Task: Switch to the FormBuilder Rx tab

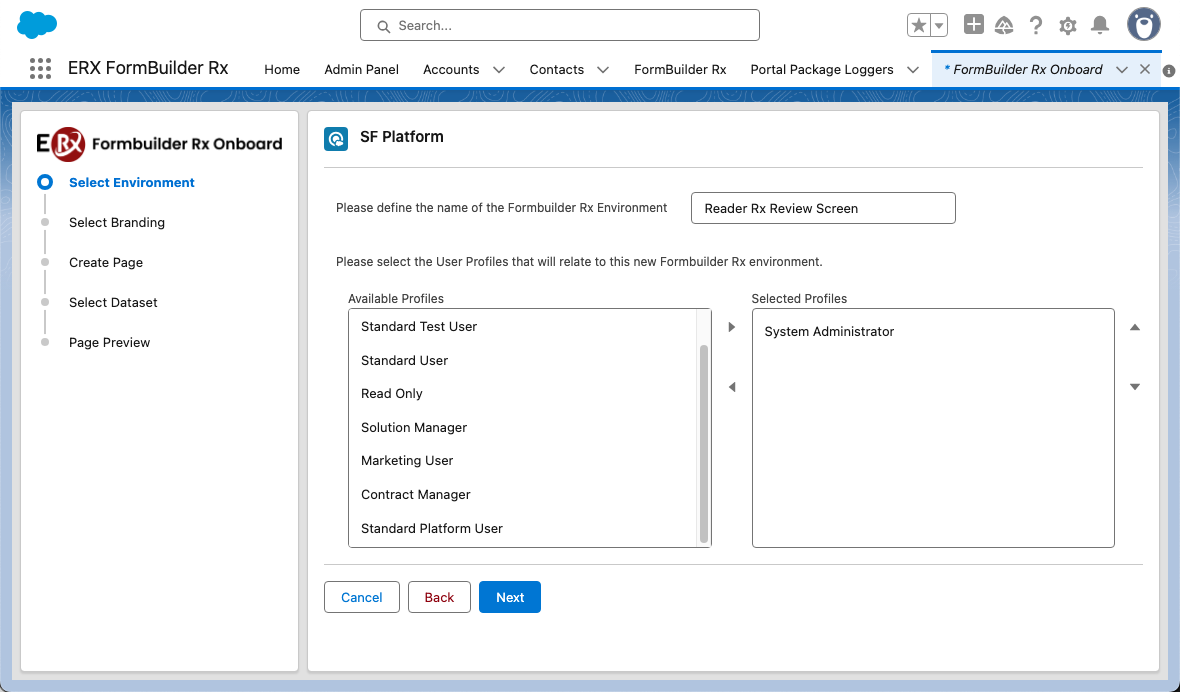Action: click(680, 69)
